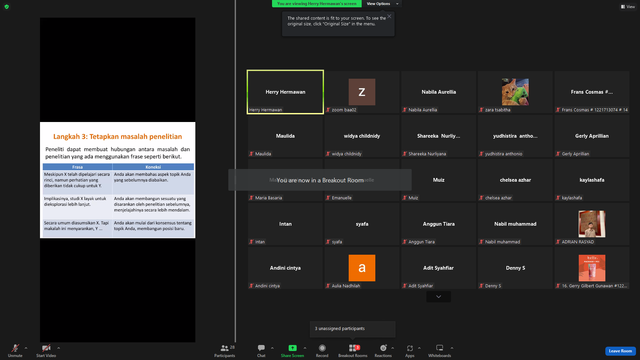Open the View layout menu

628,7
